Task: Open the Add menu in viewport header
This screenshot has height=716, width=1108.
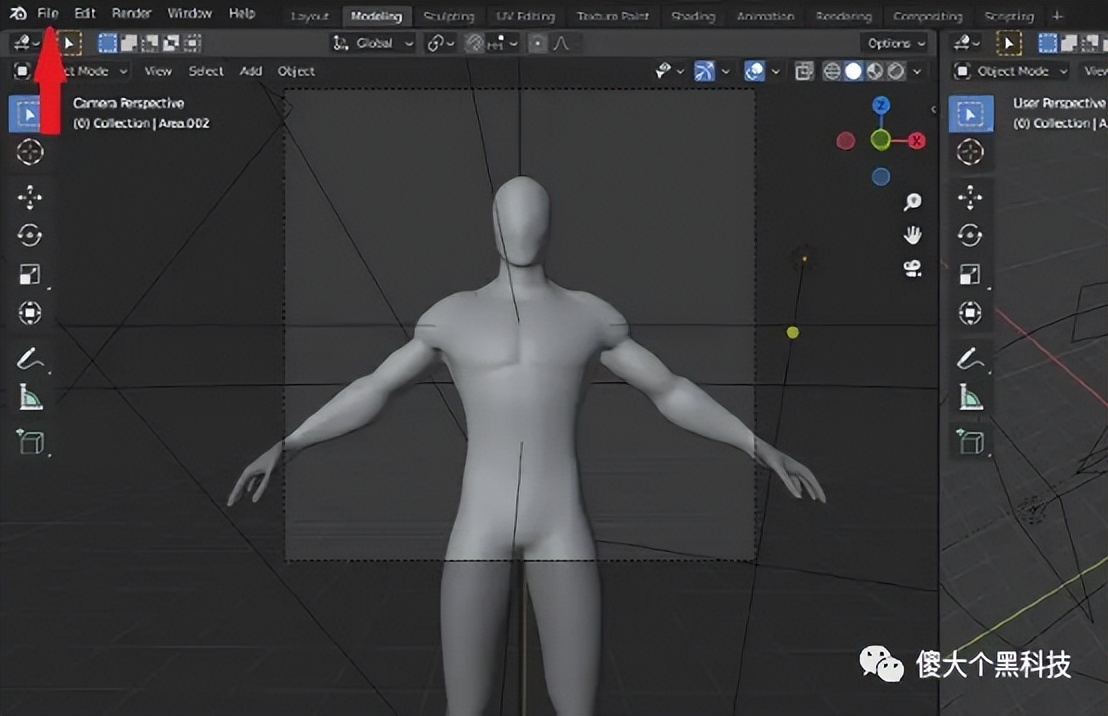Action: click(251, 71)
